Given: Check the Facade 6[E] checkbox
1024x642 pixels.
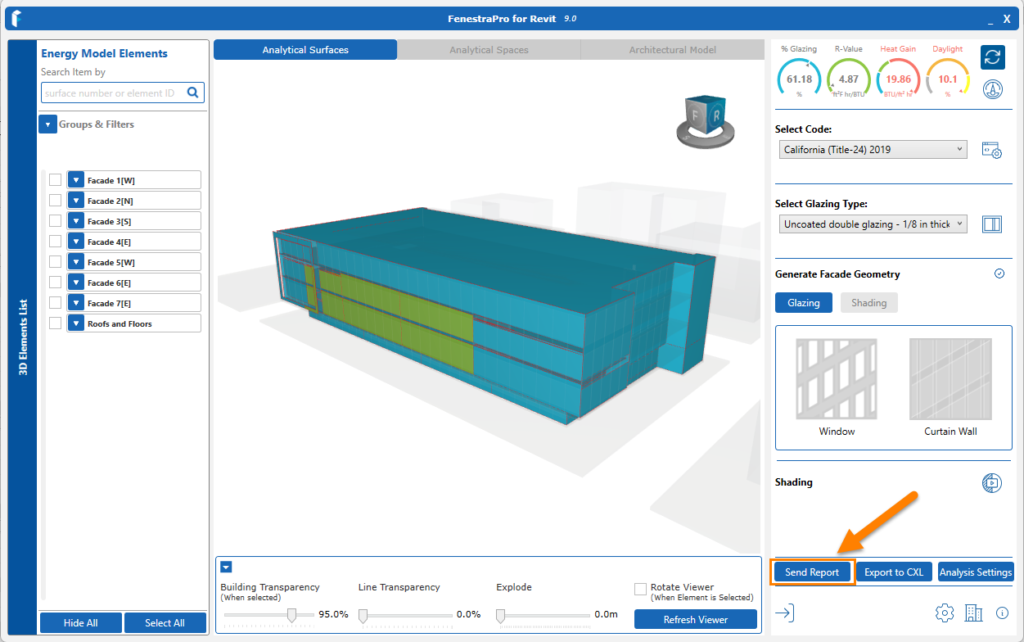Looking at the screenshot, I should point(56,282).
